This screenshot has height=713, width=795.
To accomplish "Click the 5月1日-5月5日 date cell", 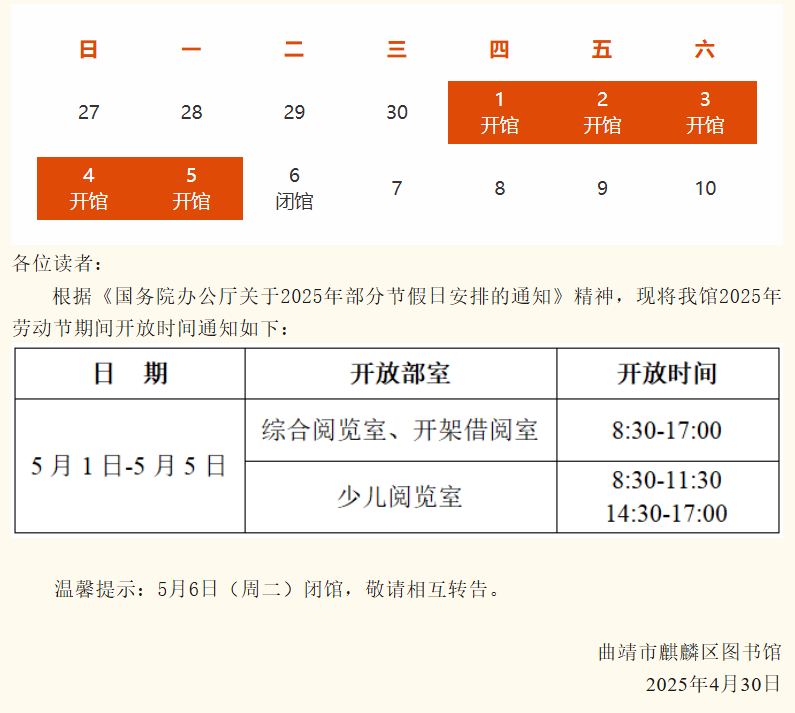I will 130,466.
